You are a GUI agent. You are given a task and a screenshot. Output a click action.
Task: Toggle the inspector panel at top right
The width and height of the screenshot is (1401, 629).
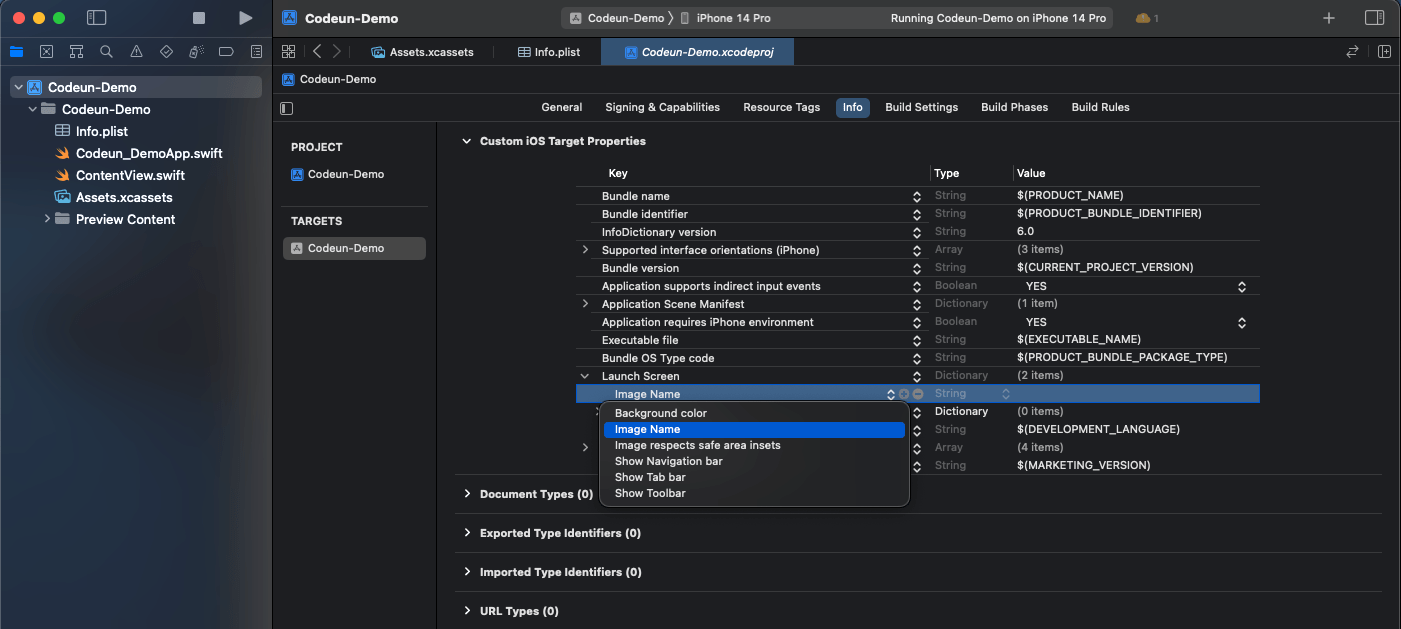tap(1375, 18)
